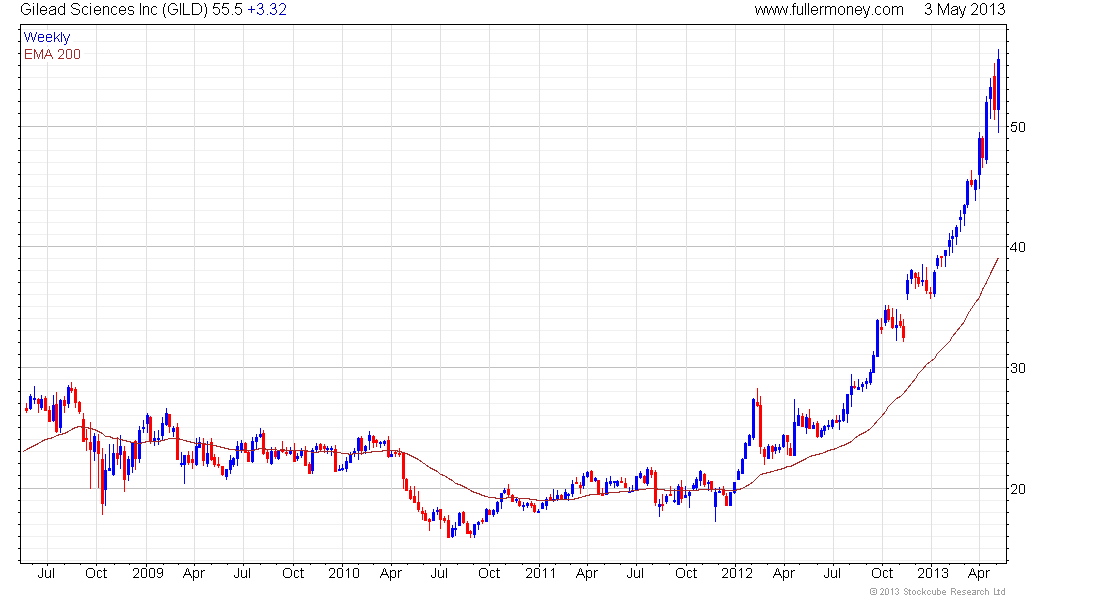Click the price change value +3.32
Image resolution: width=1100 pixels, height=600 pixels.
267,10
